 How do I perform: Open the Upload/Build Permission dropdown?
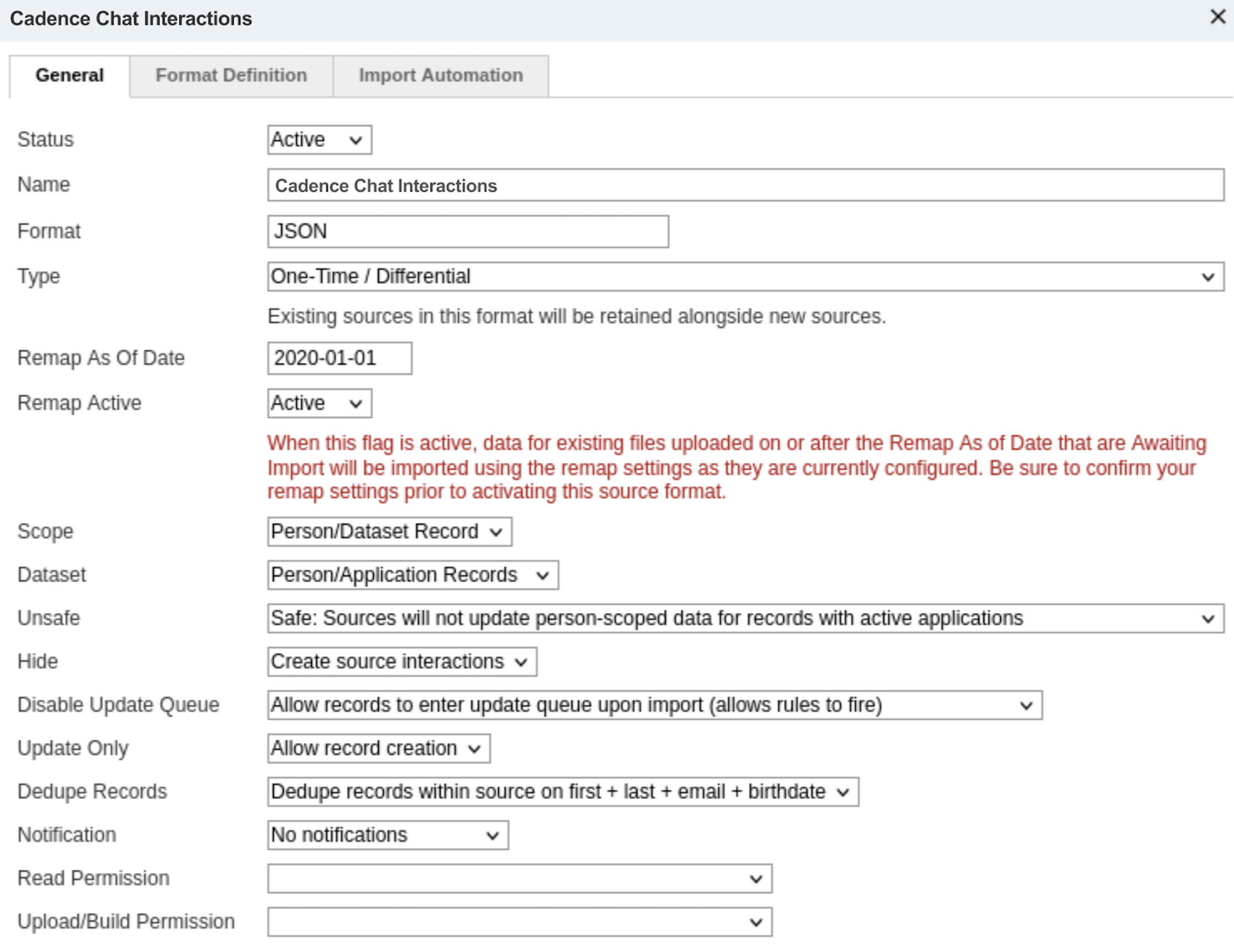tap(519, 922)
